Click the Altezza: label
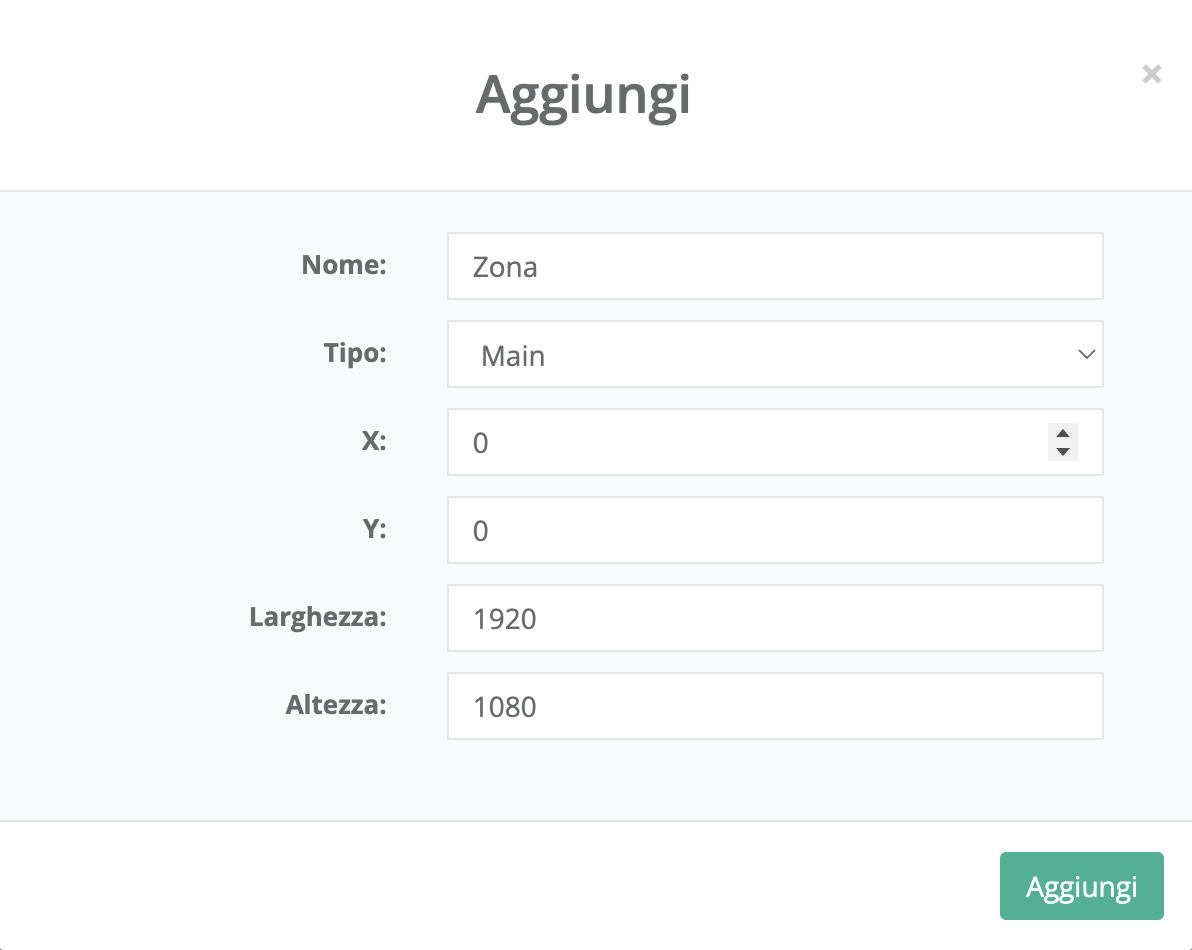 335,705
